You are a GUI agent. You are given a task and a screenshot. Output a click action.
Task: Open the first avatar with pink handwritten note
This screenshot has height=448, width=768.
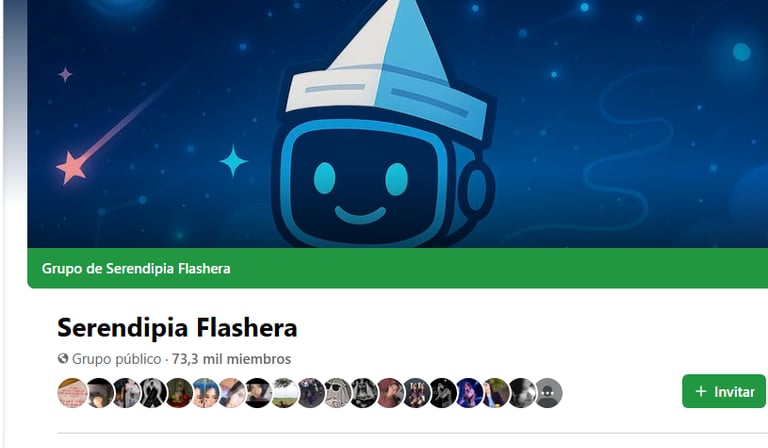(x=72, y=393)
